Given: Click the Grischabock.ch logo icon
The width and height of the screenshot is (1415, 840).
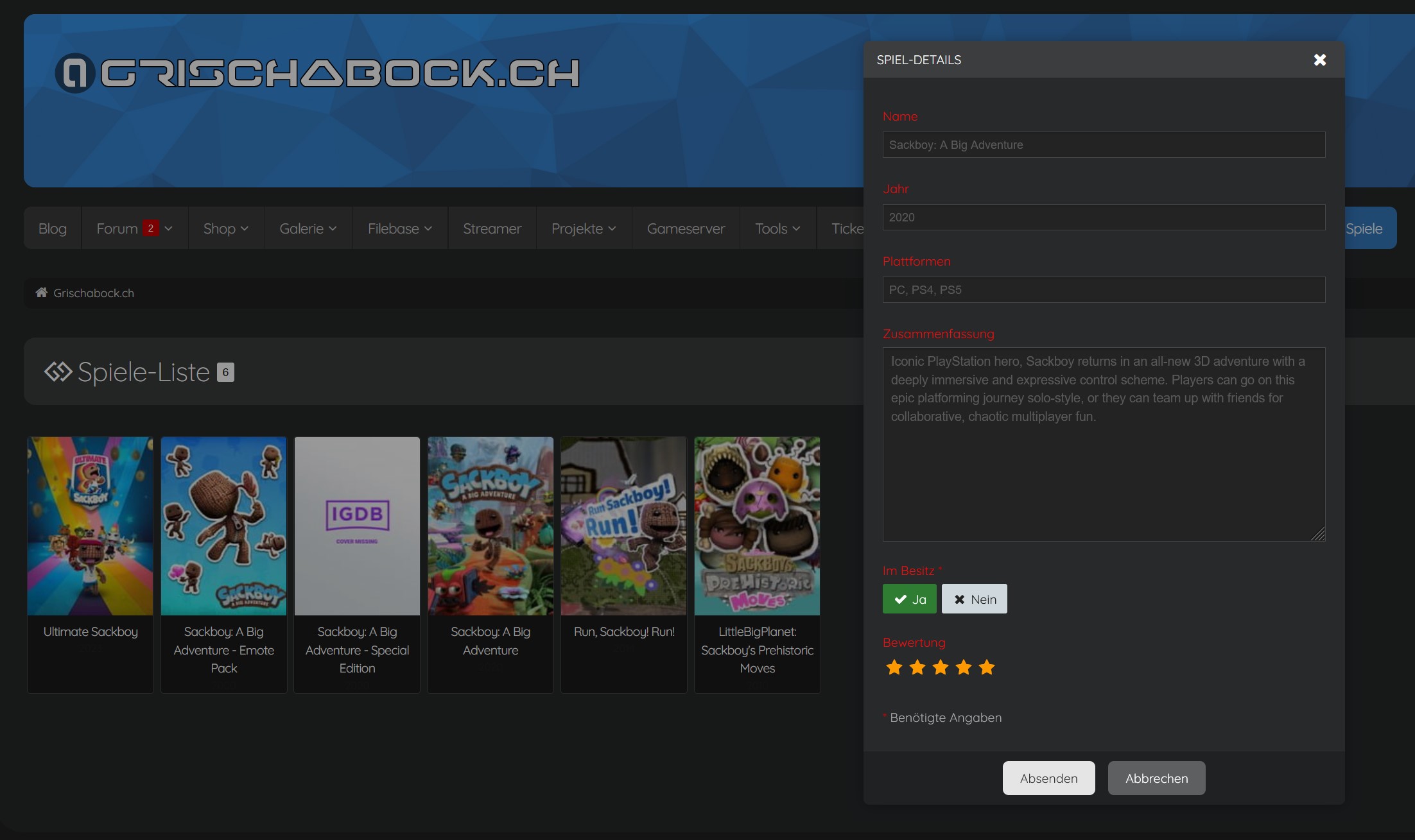Looking at the screenshot, I should coord(75,73).
